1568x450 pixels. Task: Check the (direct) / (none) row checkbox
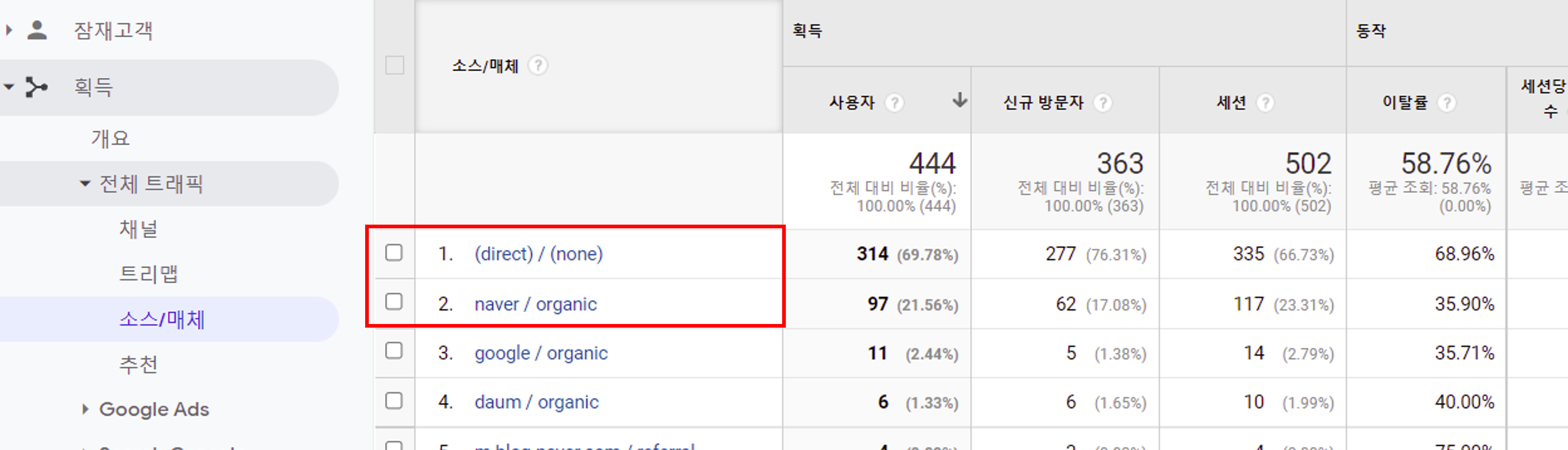tap(394, 253)
